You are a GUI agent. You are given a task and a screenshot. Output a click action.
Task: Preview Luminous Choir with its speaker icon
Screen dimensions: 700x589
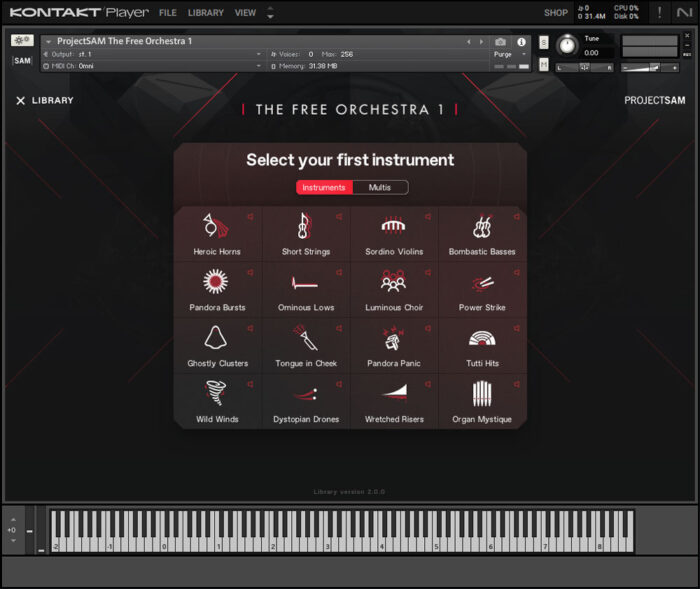(x=428, y=272)
